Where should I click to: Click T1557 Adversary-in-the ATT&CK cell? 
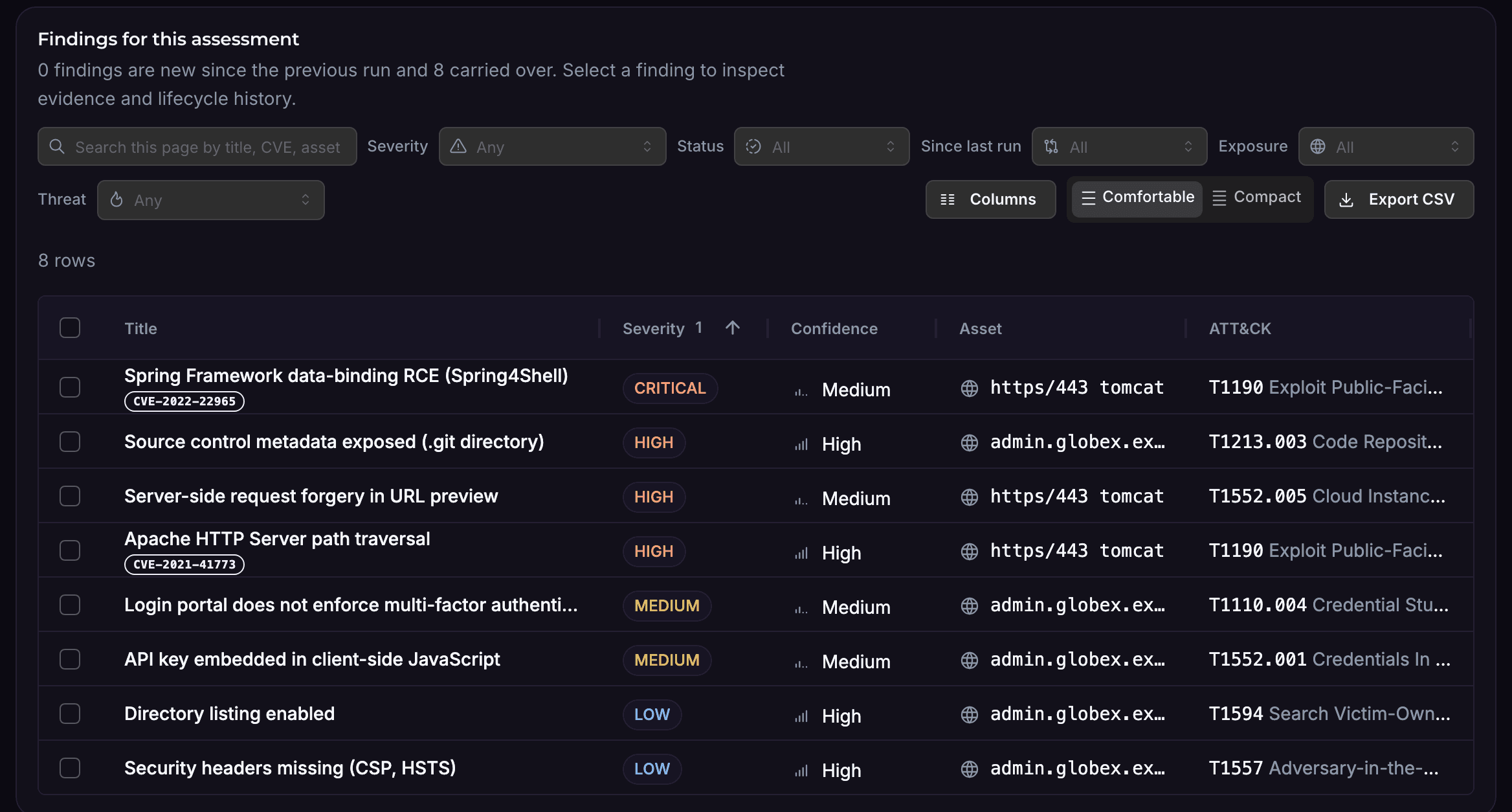tap(1324, 768)
